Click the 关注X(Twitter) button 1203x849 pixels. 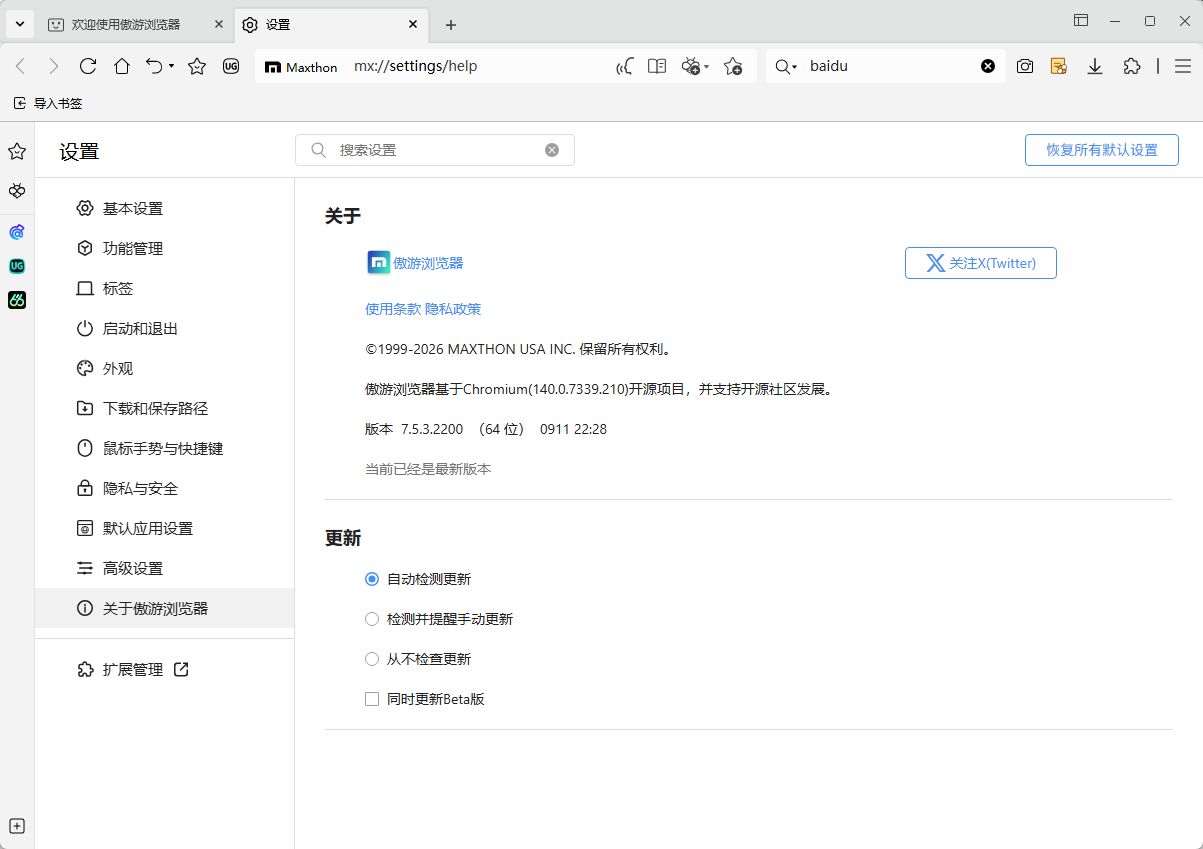click(x=981, y=263)
